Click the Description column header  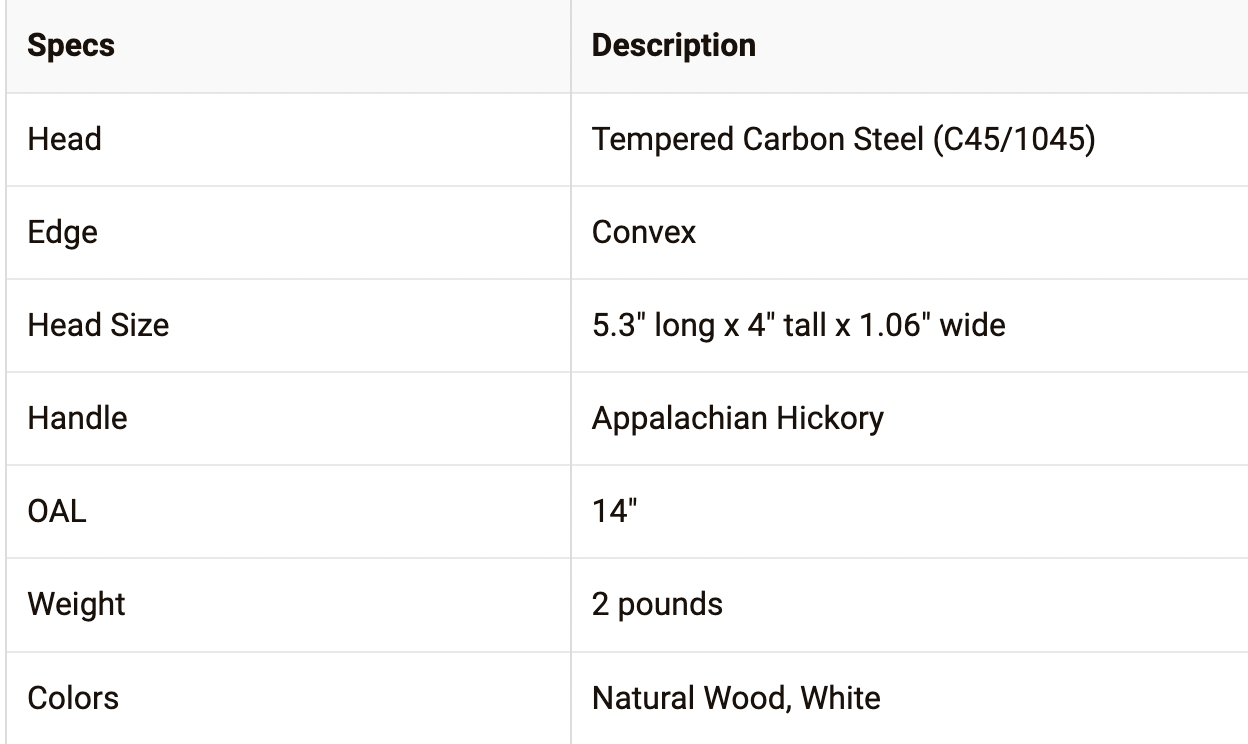(673, 46)
